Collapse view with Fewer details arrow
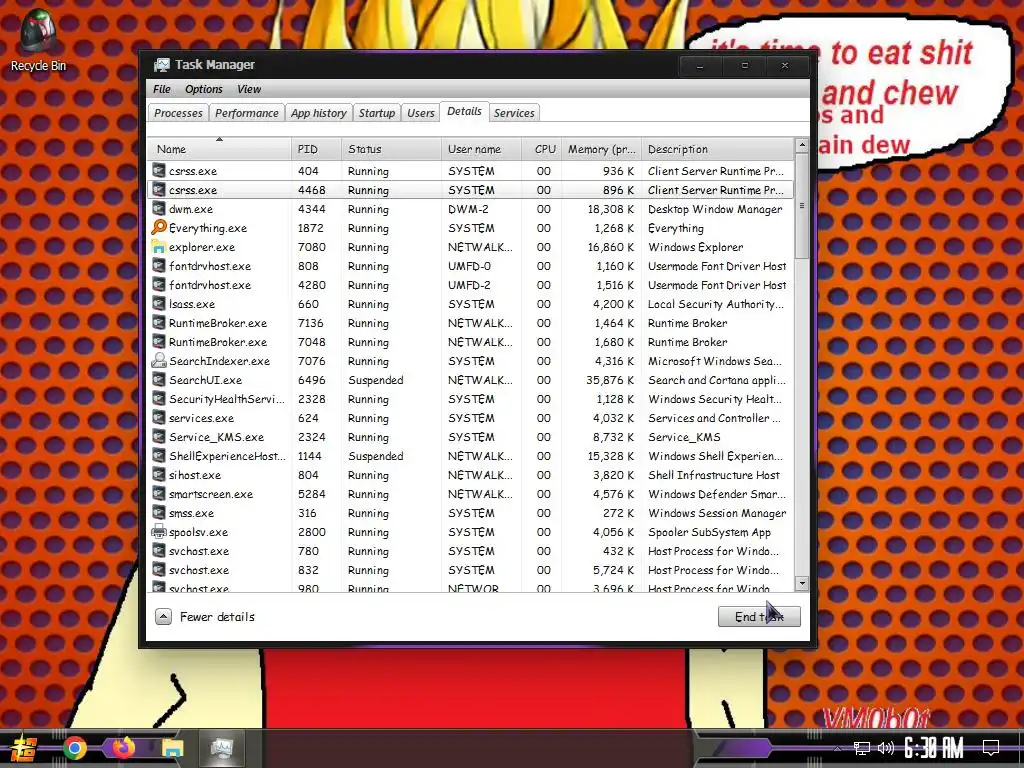Viewport: 1024px width, 768px height. 163,616
